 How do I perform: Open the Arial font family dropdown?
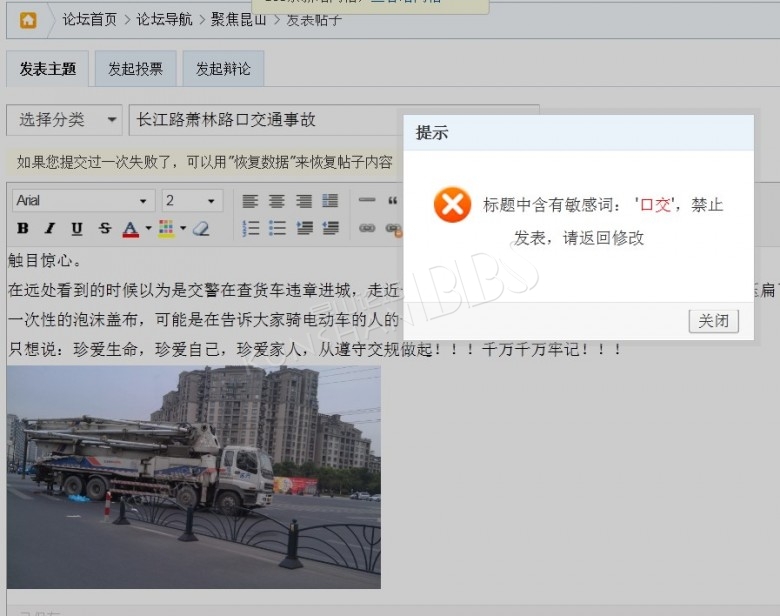point(84,201)
